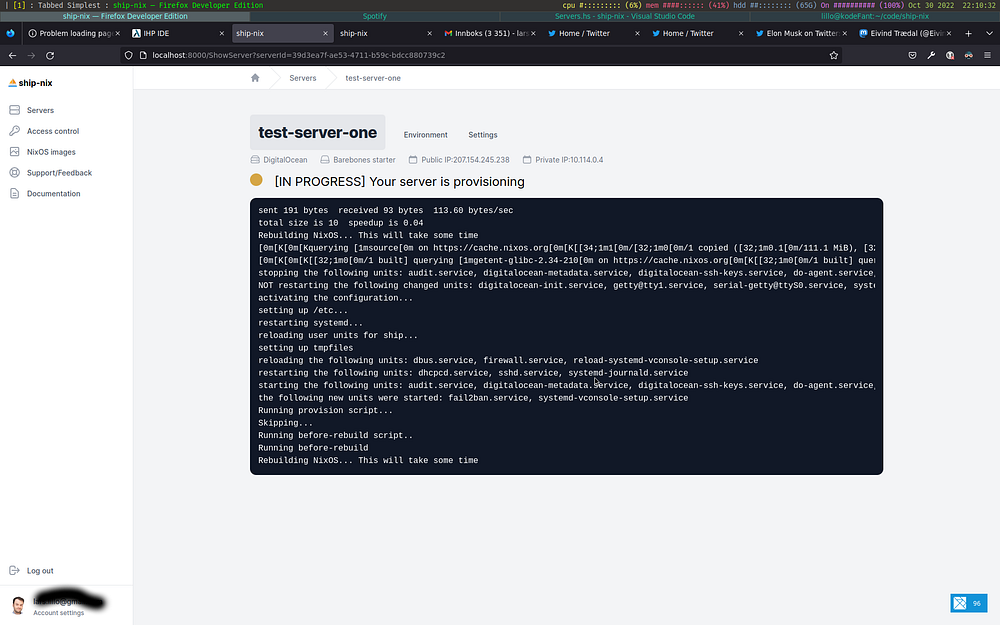Open Documentation page

(x=54, y=194)
